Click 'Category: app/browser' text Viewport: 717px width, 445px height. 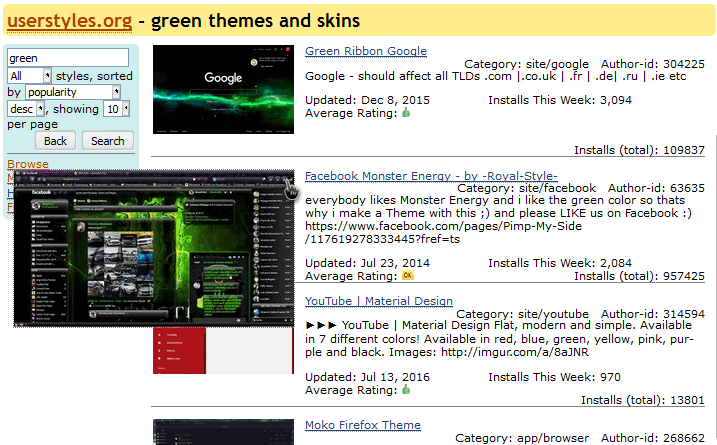click(x=522, y=438)
